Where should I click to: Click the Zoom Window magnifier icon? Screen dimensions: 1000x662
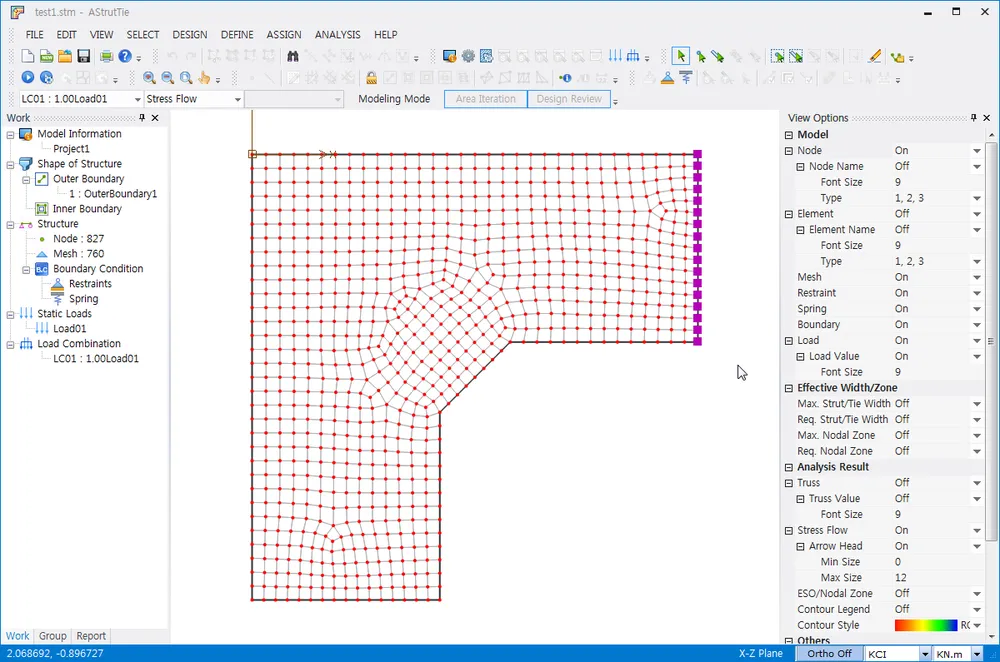tap(186, 77)
